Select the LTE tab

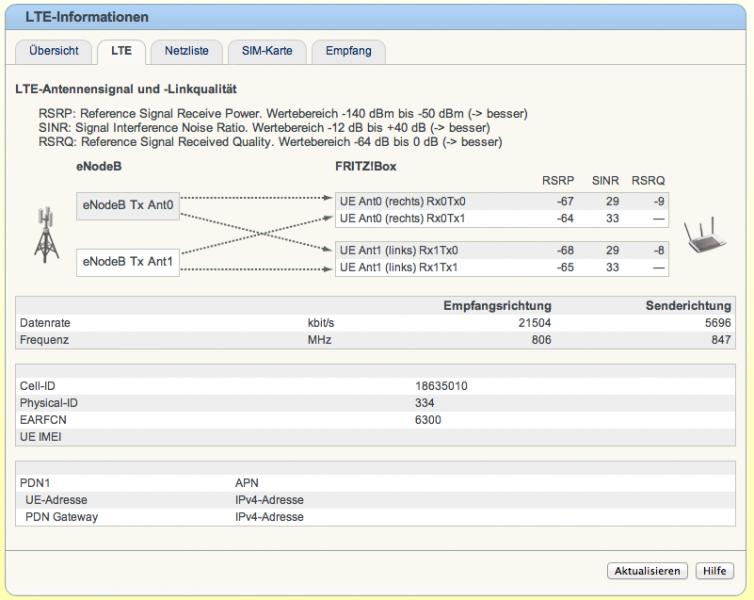[x=121, y=51]
